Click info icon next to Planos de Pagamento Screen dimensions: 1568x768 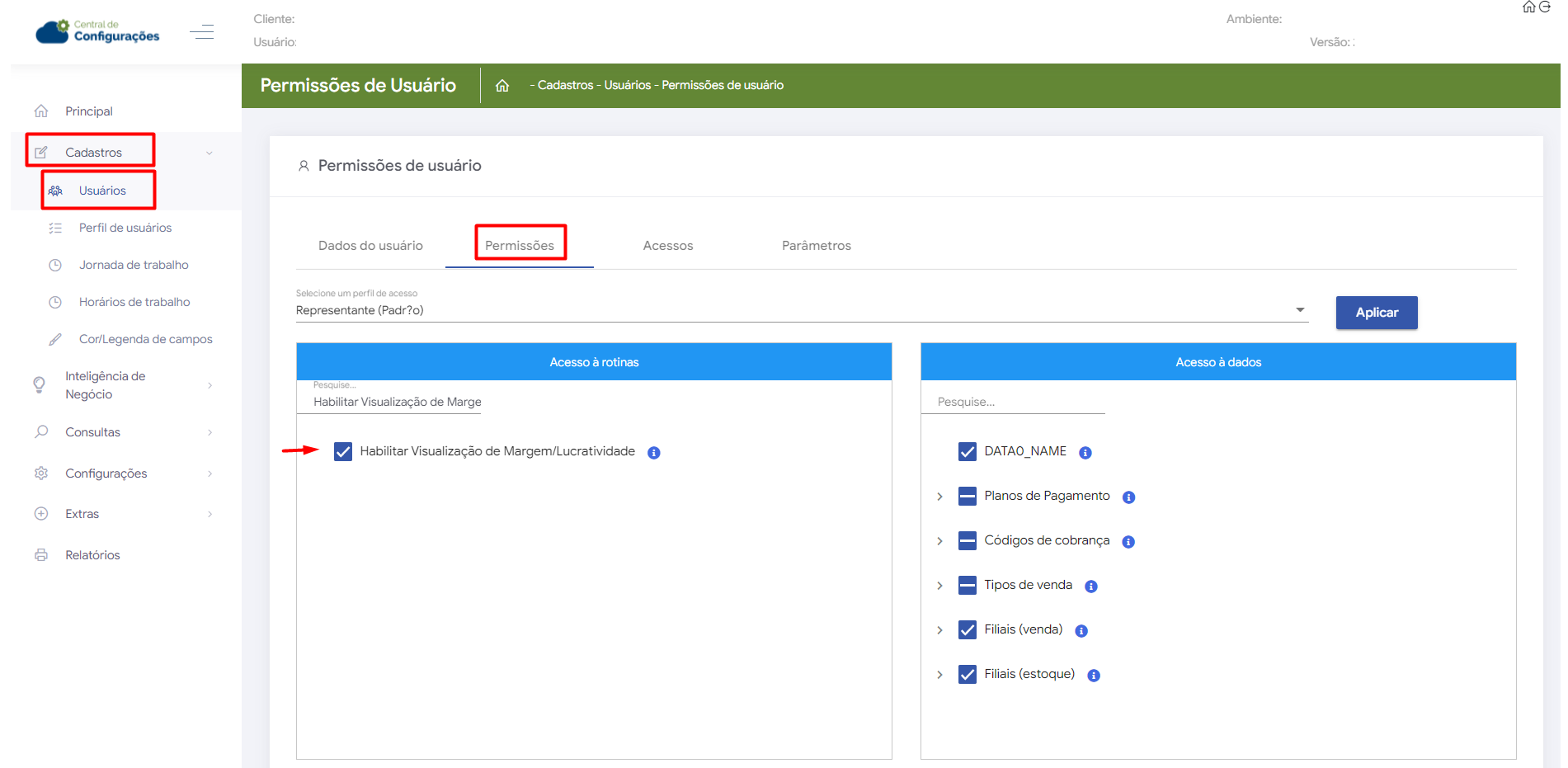pyautogui.click(x=1128, y=497)
